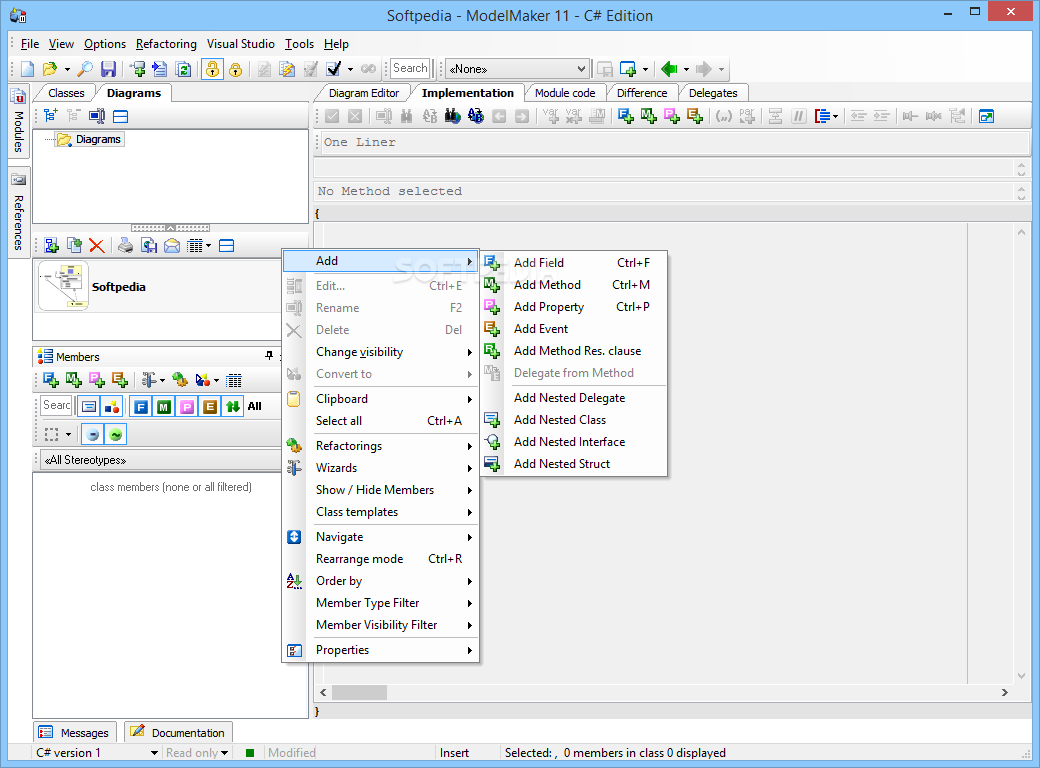Screen dimensions: 1040x768
Task: Toggle the Methods (M) member filter
Action: point(164,407)
